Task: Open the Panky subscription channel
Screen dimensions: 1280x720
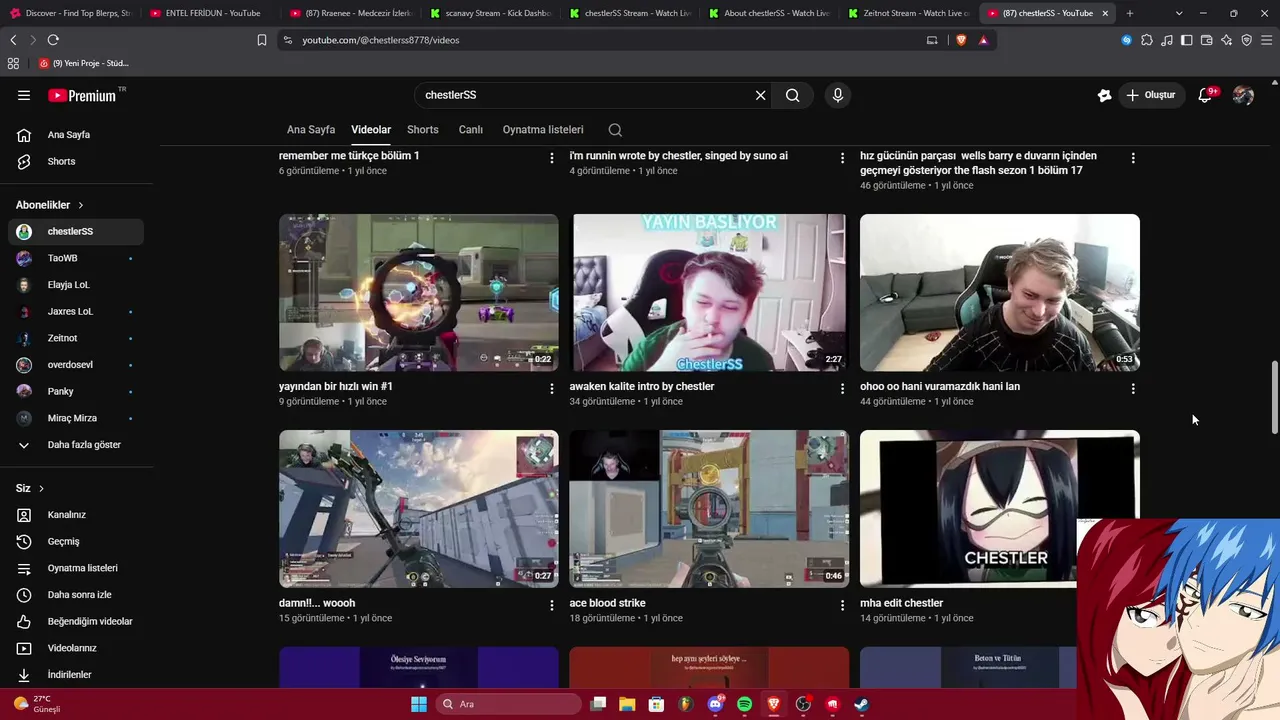Action: (76, 391)
